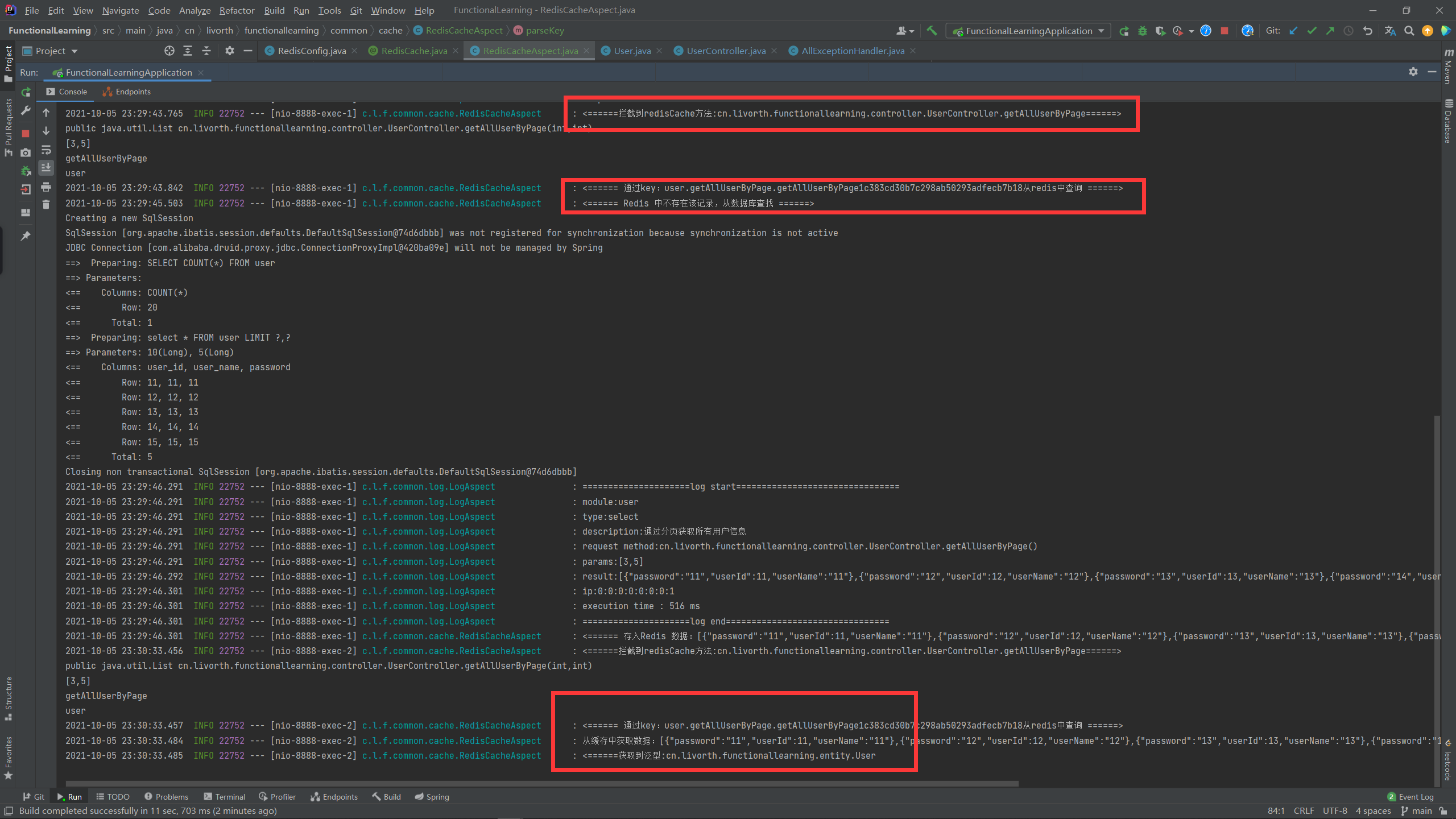Restore layout icon in Run panel
1456x819 pixels.
26,213
